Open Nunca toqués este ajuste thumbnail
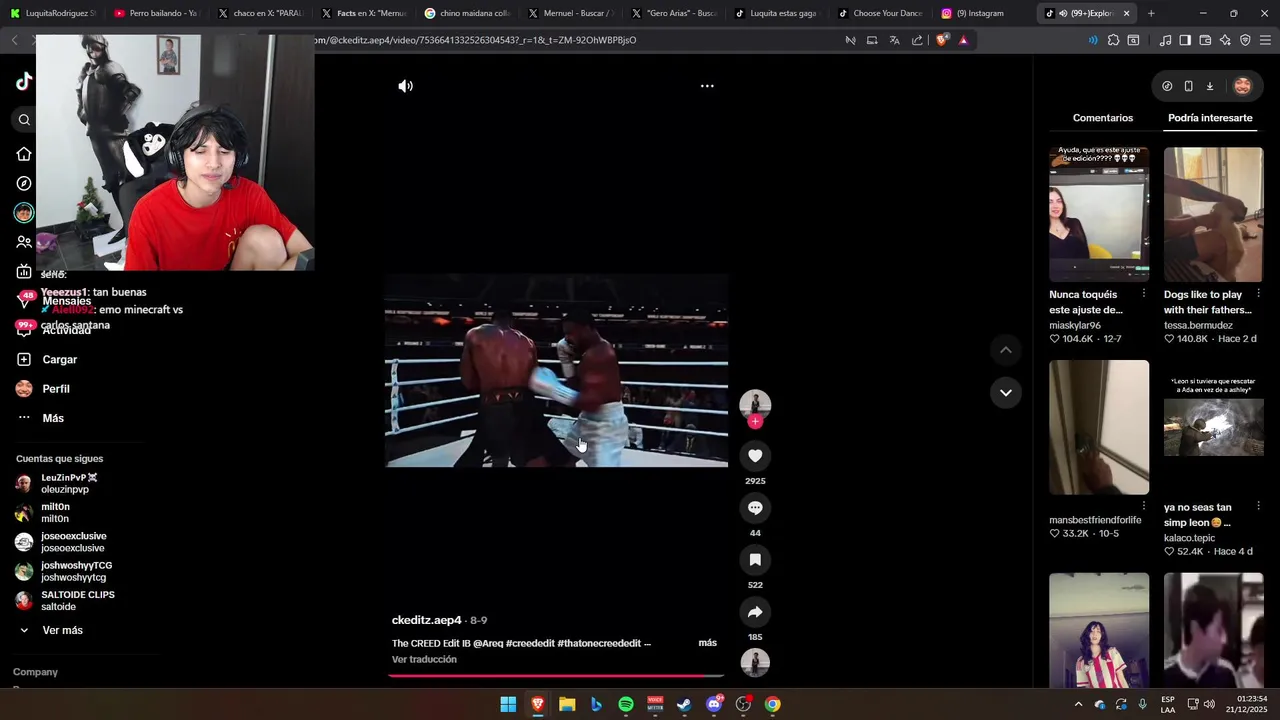 pyautogui.click(x=1099, y=215)
